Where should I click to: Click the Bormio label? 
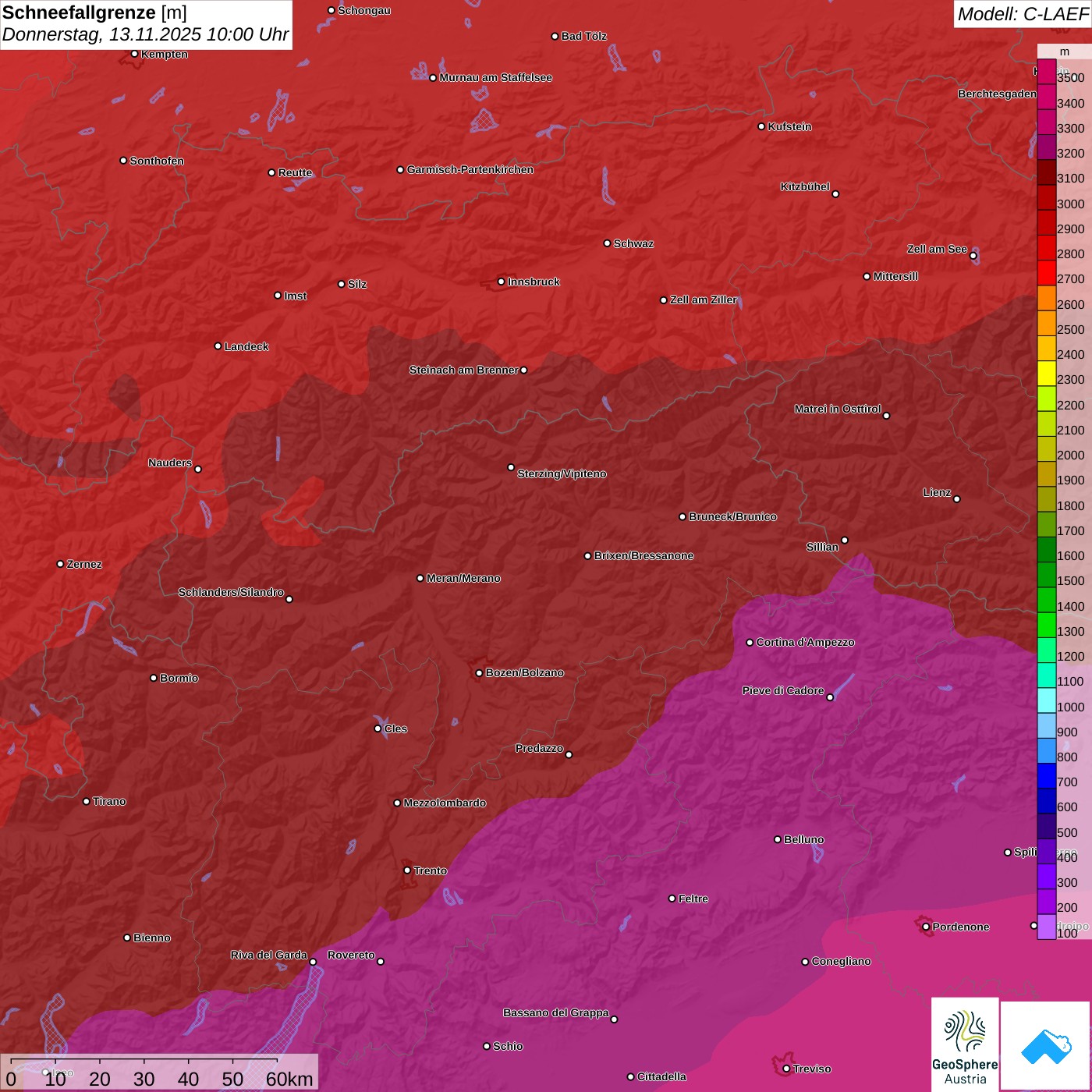point(179,678)
